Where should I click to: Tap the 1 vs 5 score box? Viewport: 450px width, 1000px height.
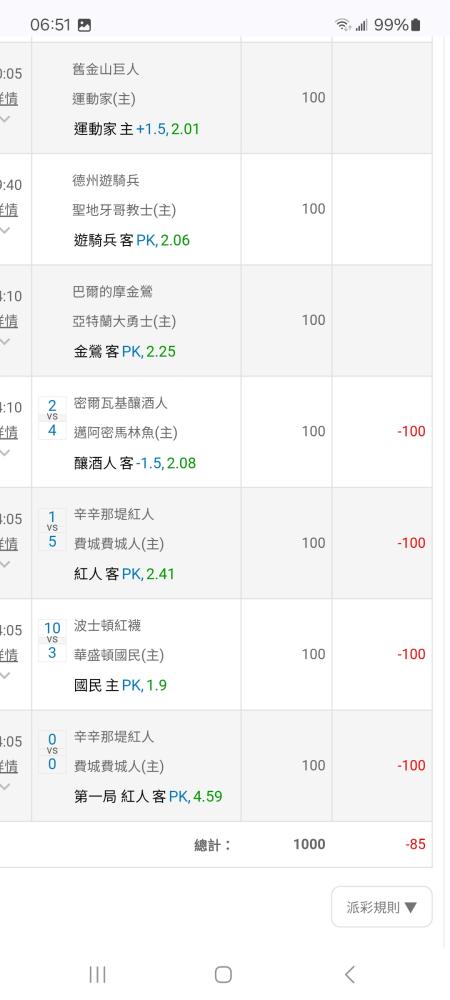coord(52,529)
